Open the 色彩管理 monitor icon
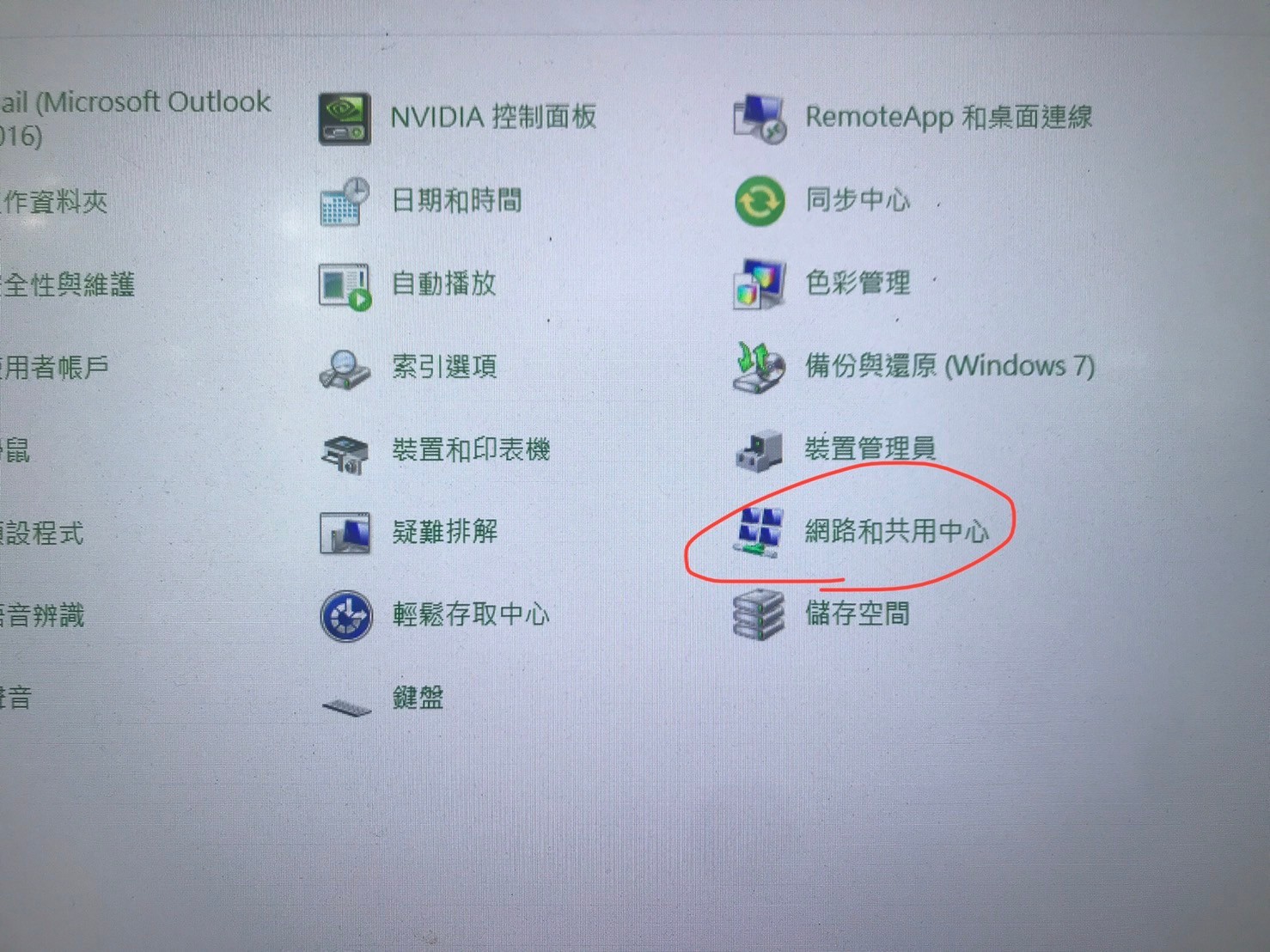This screenshot has width=1270, height=952. click(x=760, y=284)
